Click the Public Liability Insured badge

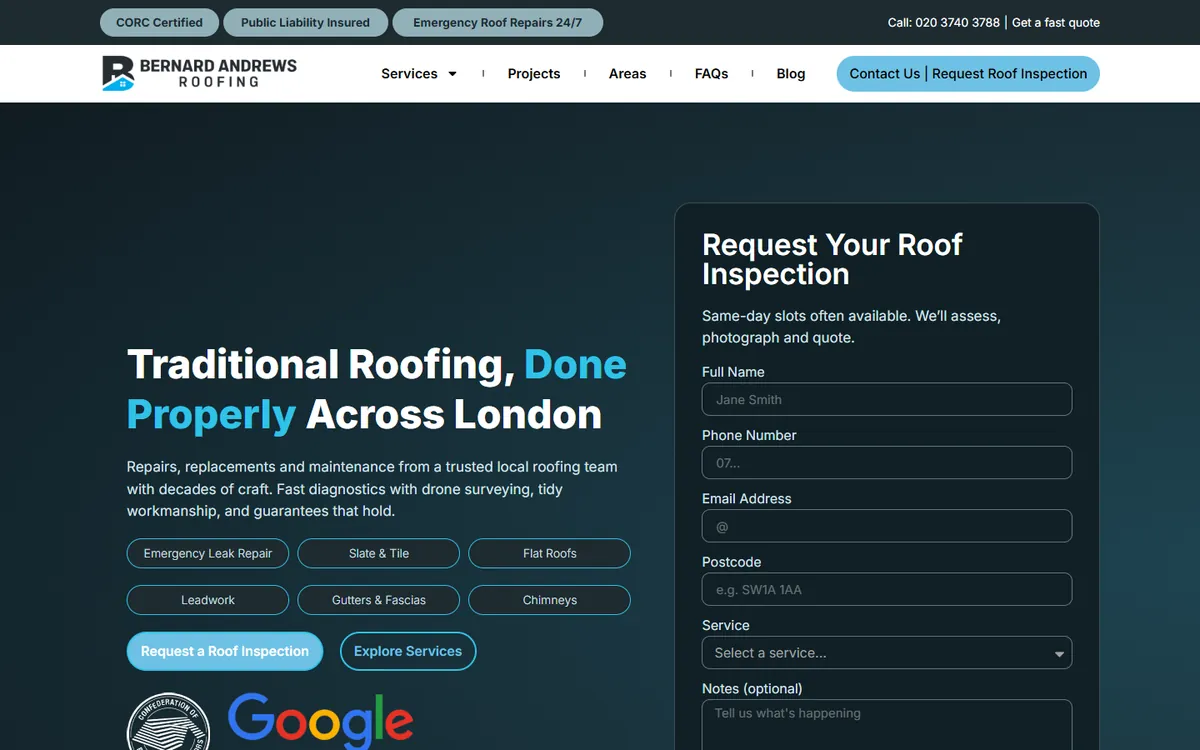click(x=305, y=22)
